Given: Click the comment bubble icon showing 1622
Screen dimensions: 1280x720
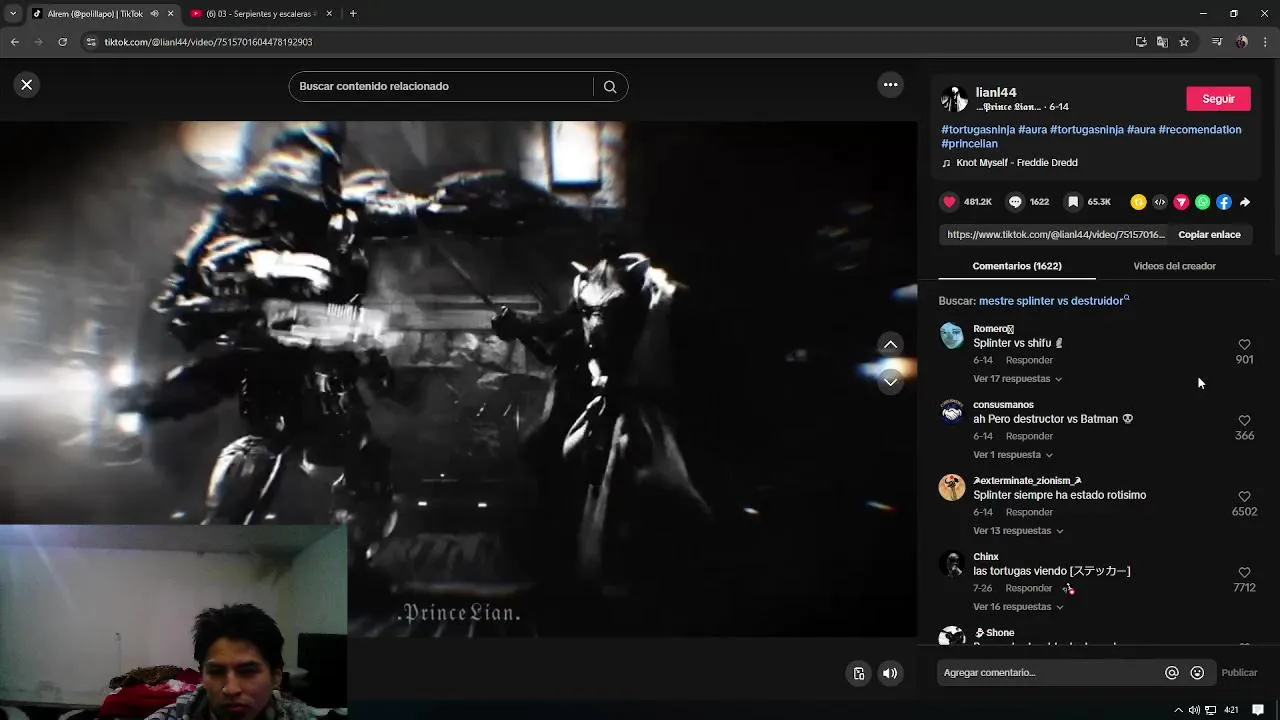Looking at the screenshot, I should (x=1015, y=202).
